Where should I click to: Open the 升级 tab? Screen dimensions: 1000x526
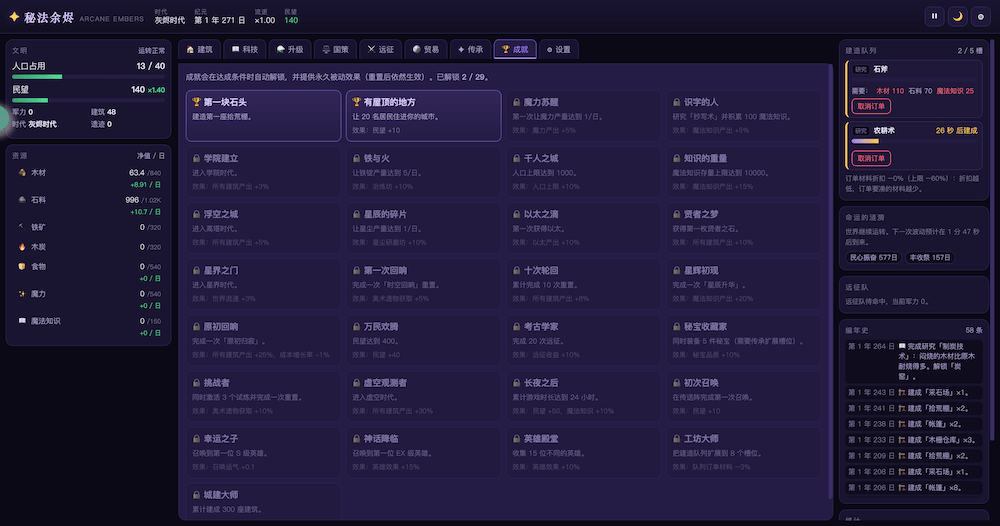290,49
